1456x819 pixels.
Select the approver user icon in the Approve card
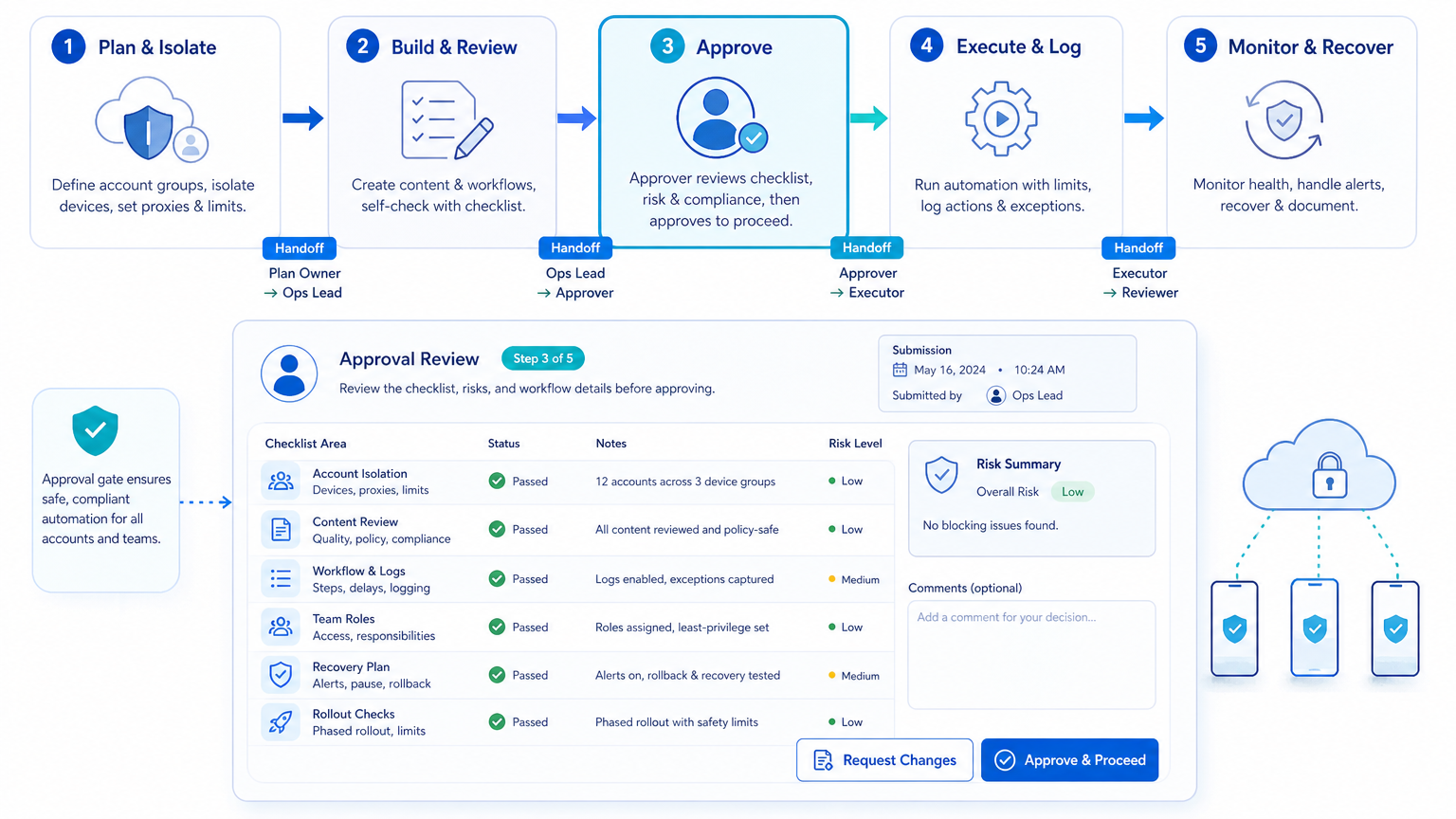(x=721, y=118)
